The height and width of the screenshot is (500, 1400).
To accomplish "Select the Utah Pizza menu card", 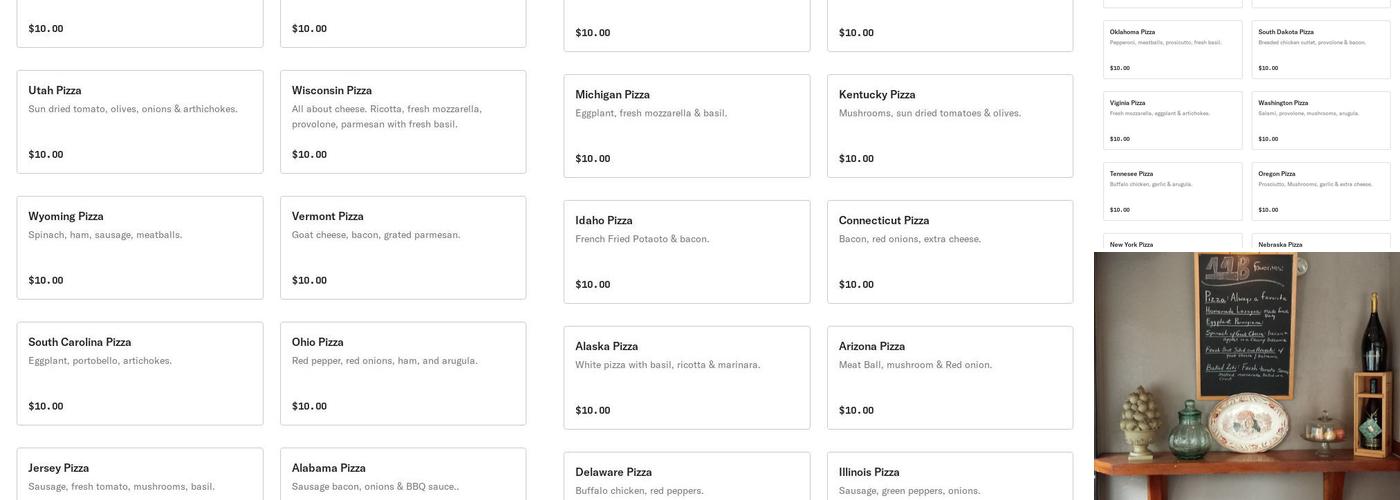I will [x=140, y=122].
